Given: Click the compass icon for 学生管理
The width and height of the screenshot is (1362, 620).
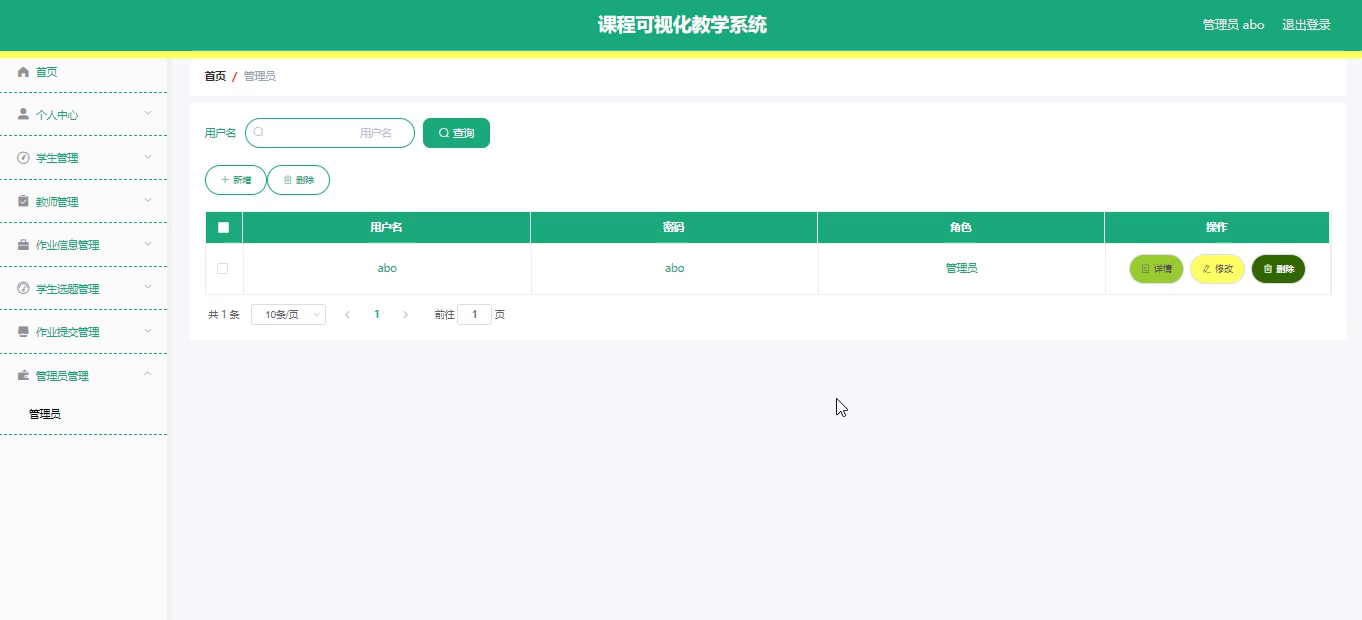Looking at the screenshot, I should point(24,158).
